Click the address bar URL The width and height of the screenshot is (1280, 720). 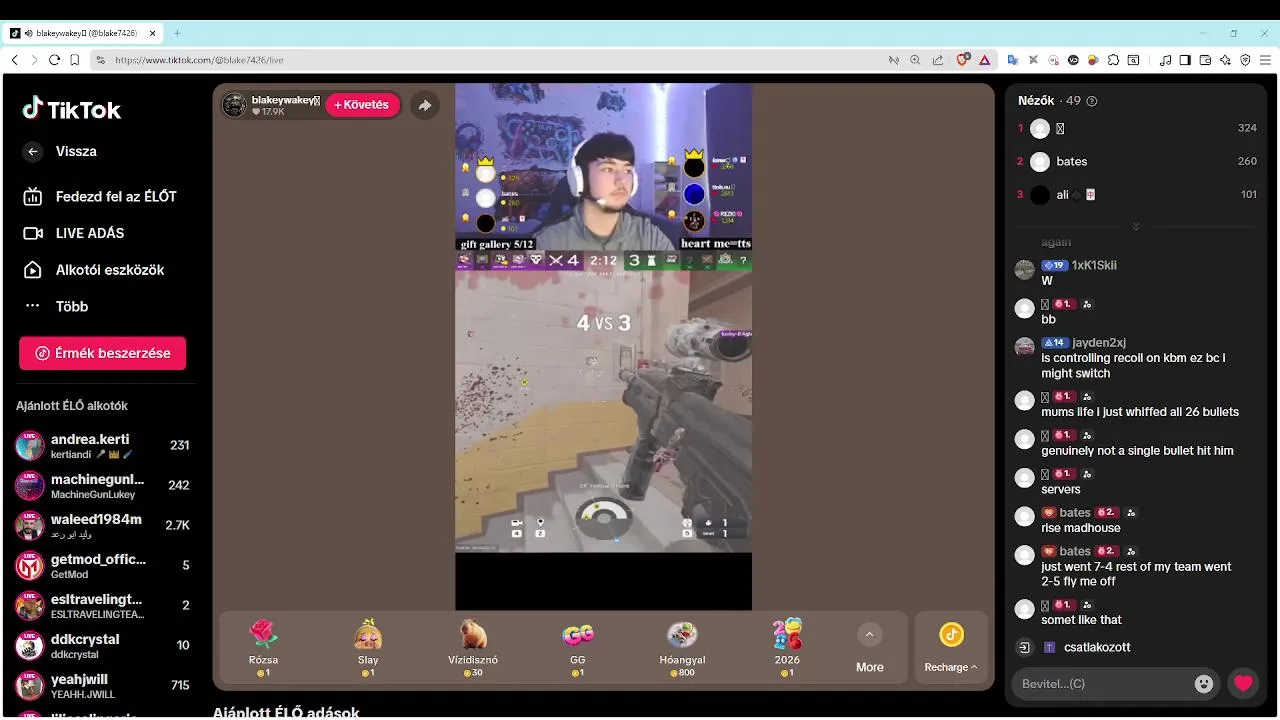pos(199,60)
